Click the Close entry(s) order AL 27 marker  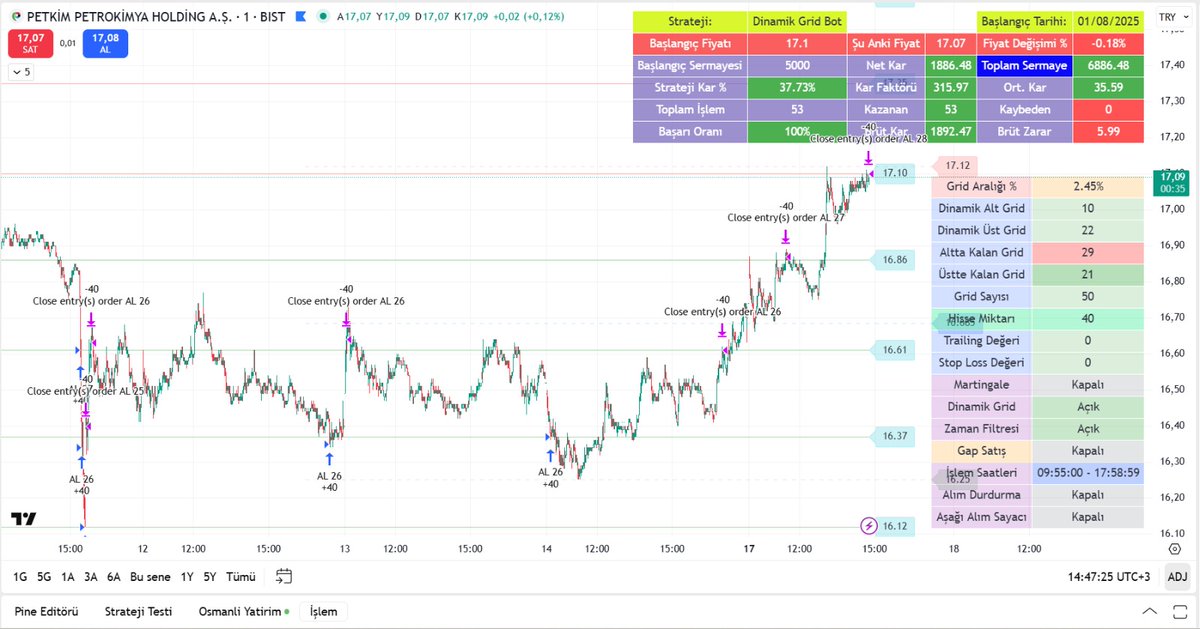(786, 217)
